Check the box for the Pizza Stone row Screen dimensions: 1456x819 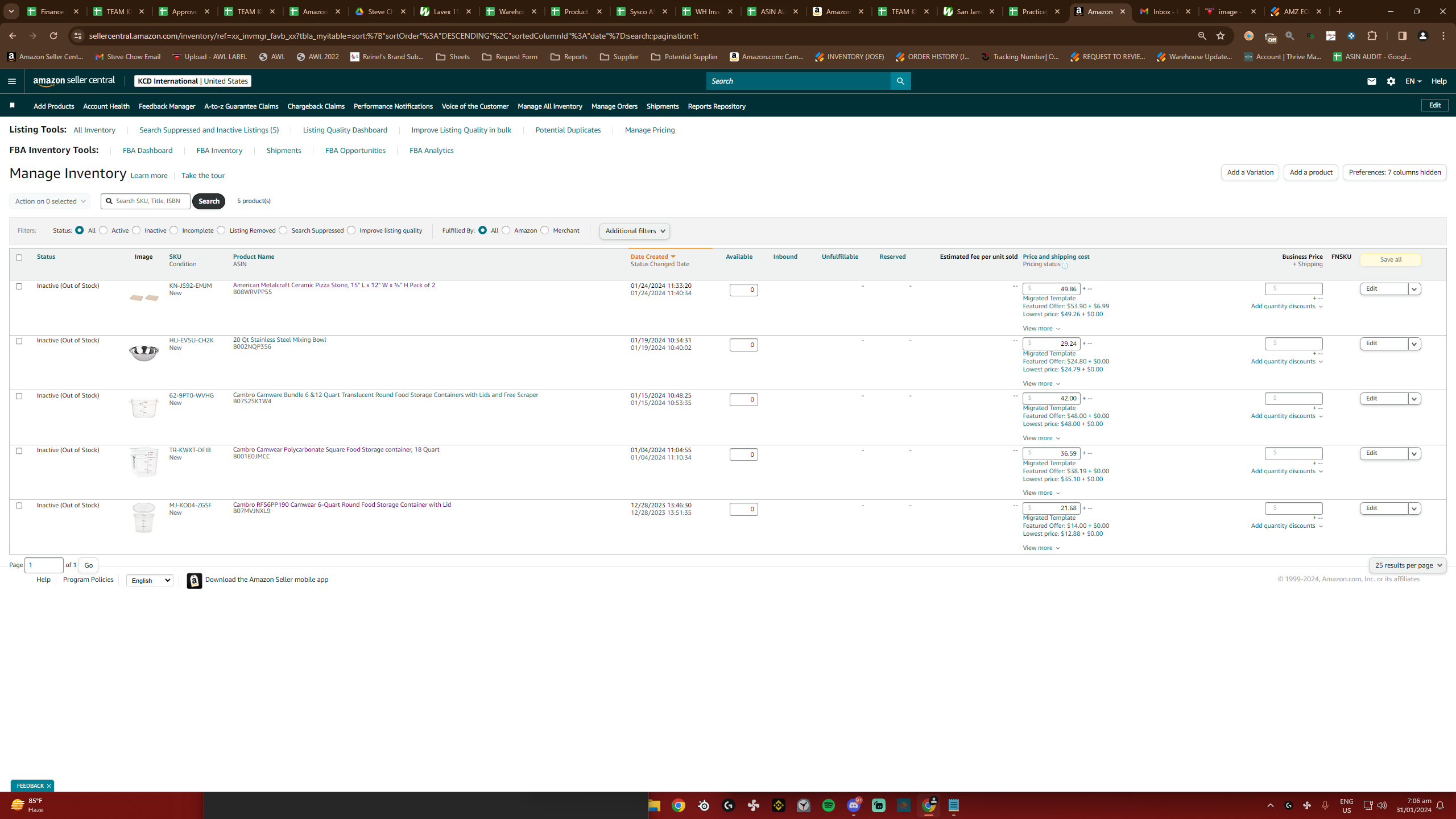pyautogui.click(x=19, y=286)
